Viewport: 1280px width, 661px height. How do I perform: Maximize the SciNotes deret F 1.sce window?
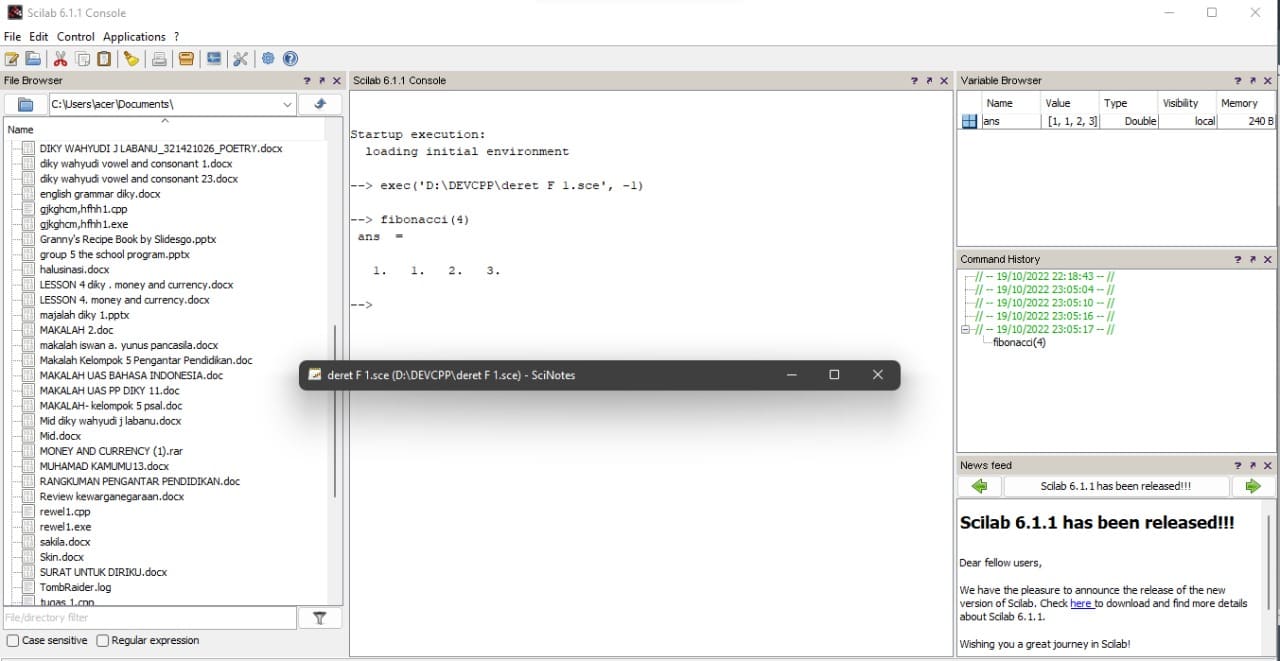pos(834,375)
